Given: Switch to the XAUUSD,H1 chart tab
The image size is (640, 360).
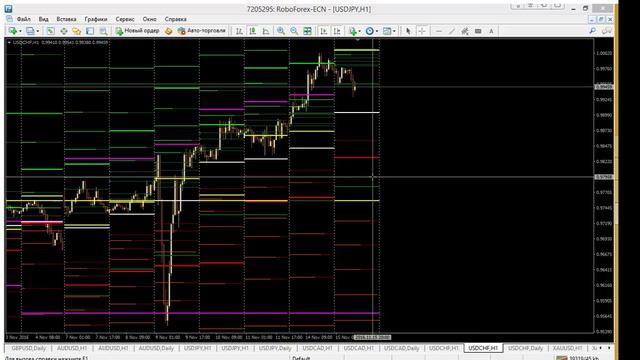Looking at the screenshot, I should 567,348.
